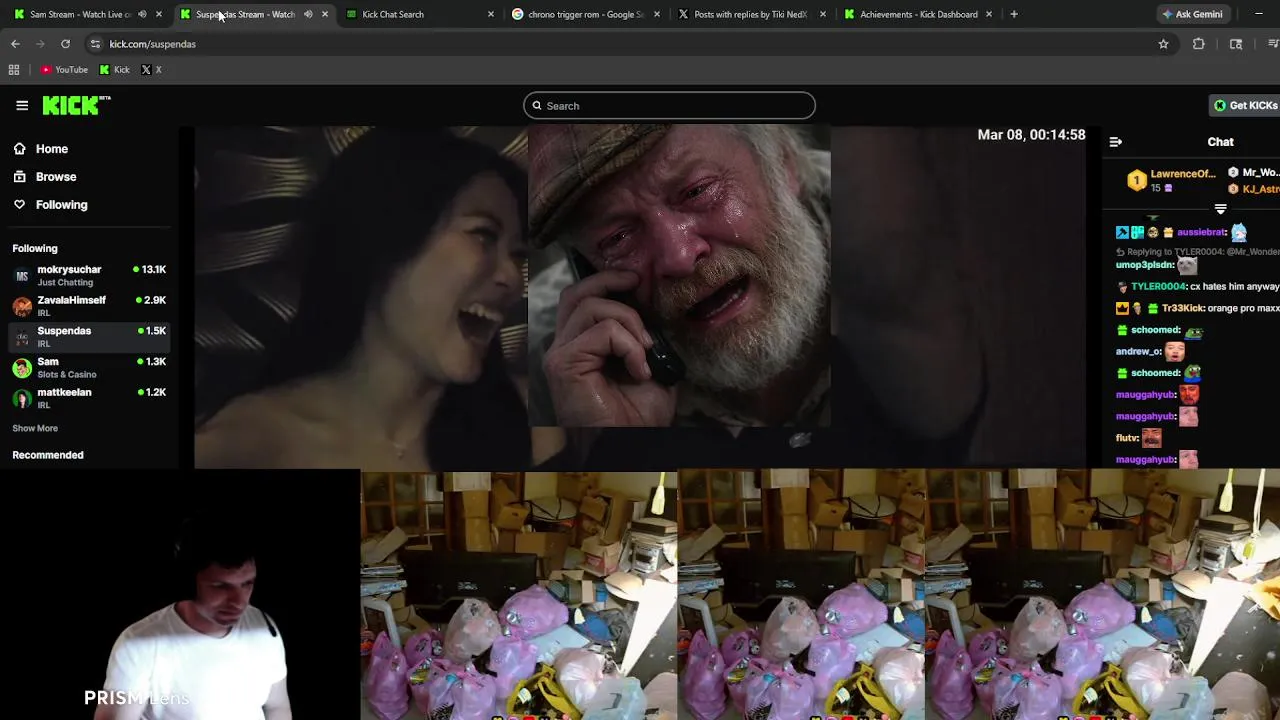
Task: Click umop3plsdn username in chat
Action: tap(1145, 265)
